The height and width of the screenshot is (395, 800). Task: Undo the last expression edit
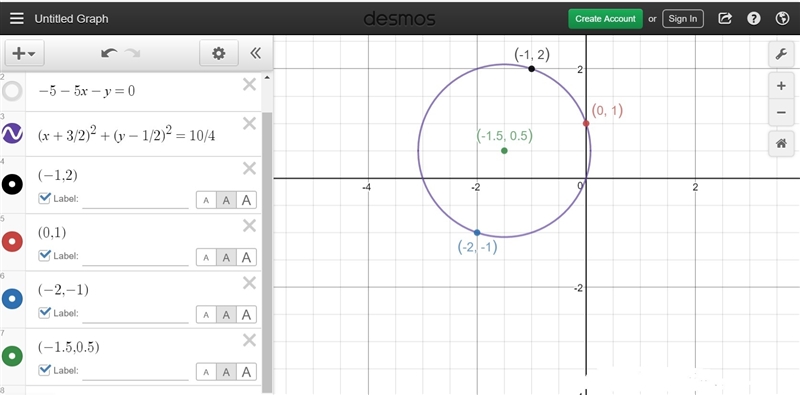(109, 53)
